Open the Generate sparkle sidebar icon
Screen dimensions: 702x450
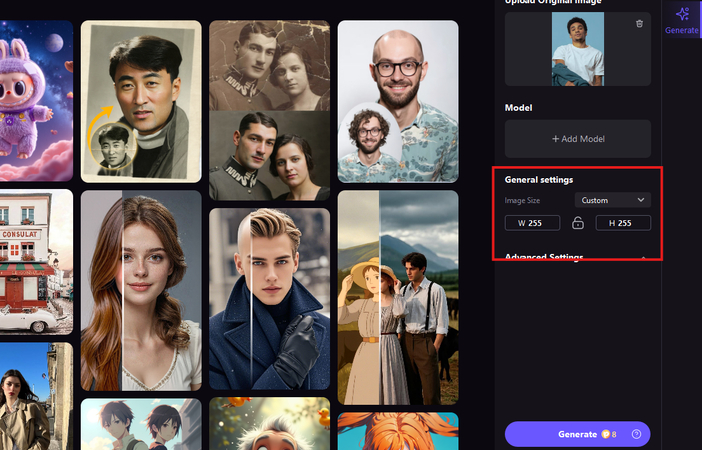point(681,20)
